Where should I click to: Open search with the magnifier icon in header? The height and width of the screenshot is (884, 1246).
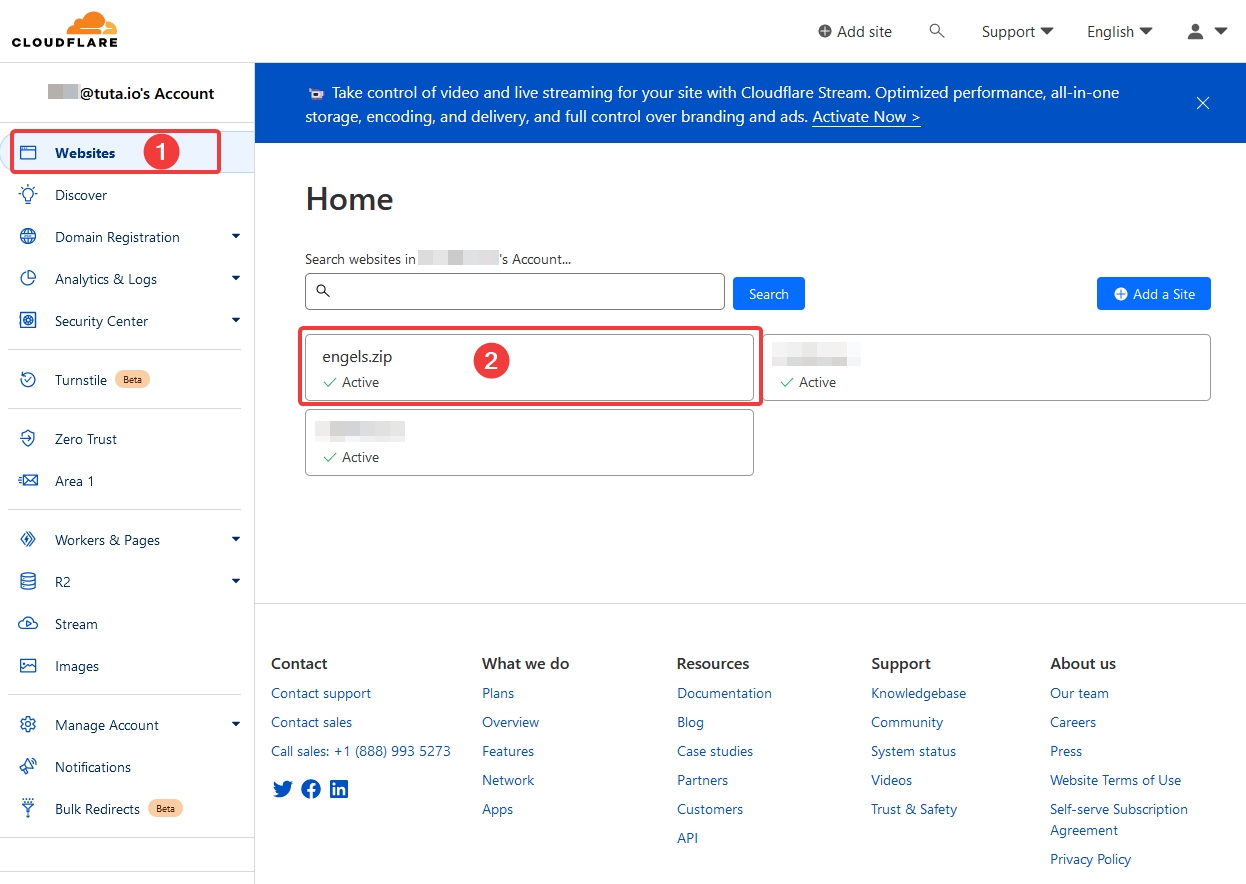937,31
